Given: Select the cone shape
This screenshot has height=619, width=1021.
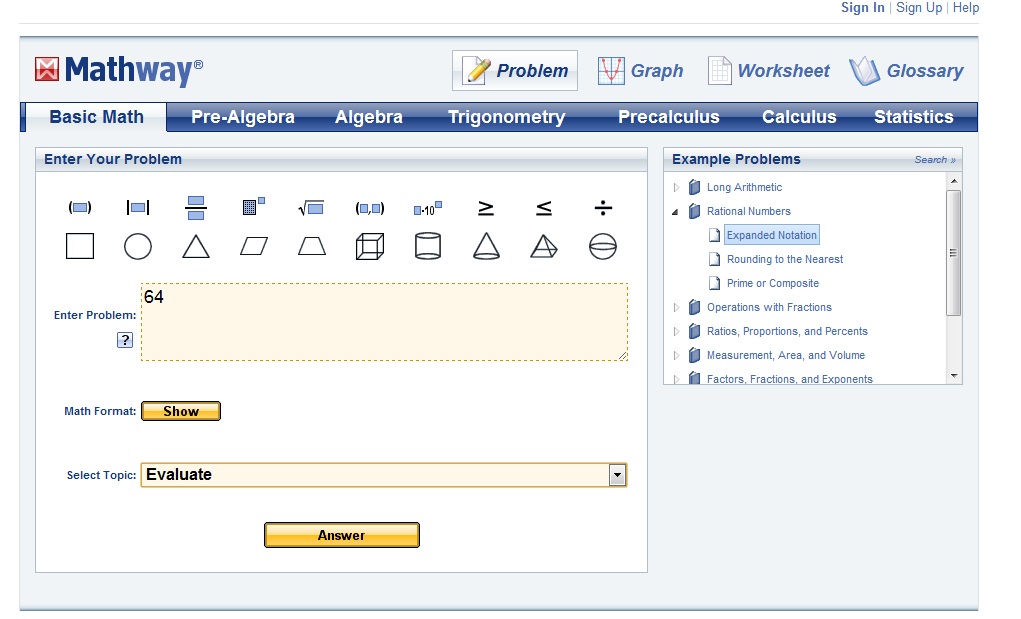Looking at the screenshot, I should click(x=486, y=247).
